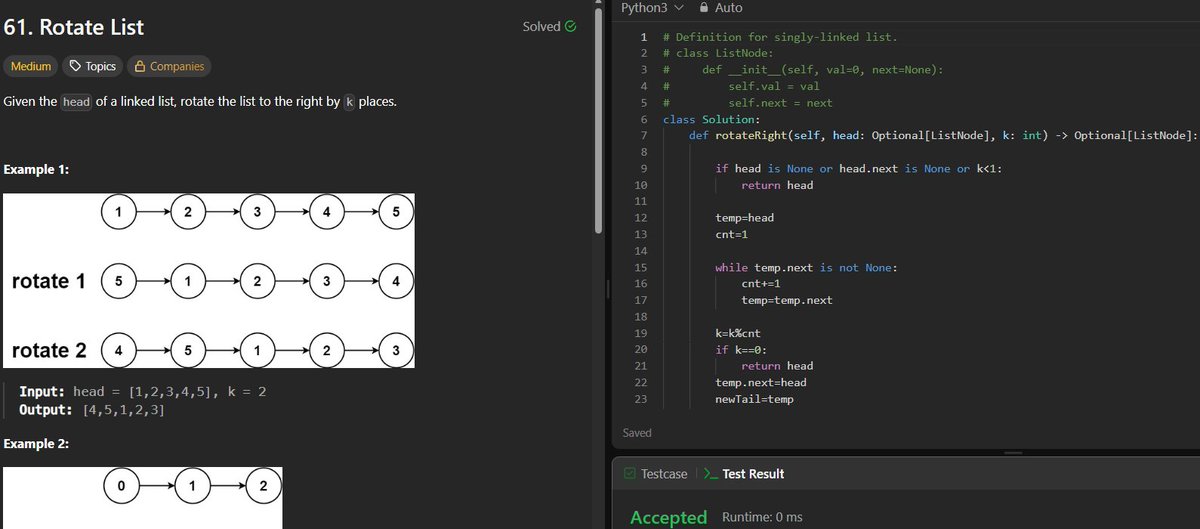
Task: Click the 'rotate 1' label in diagram
Action: [48, 281]
